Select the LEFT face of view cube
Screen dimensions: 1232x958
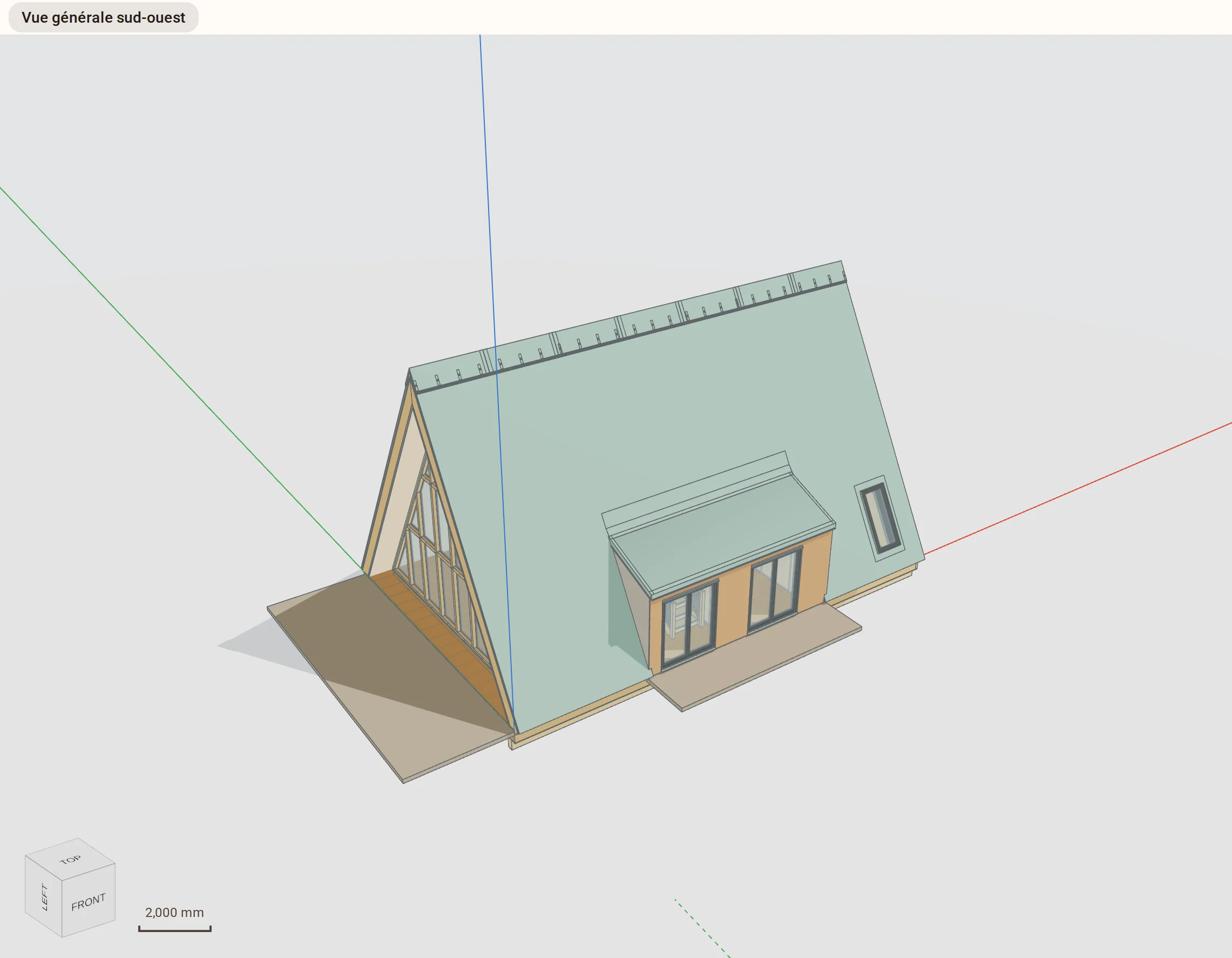tap(44, 896)
